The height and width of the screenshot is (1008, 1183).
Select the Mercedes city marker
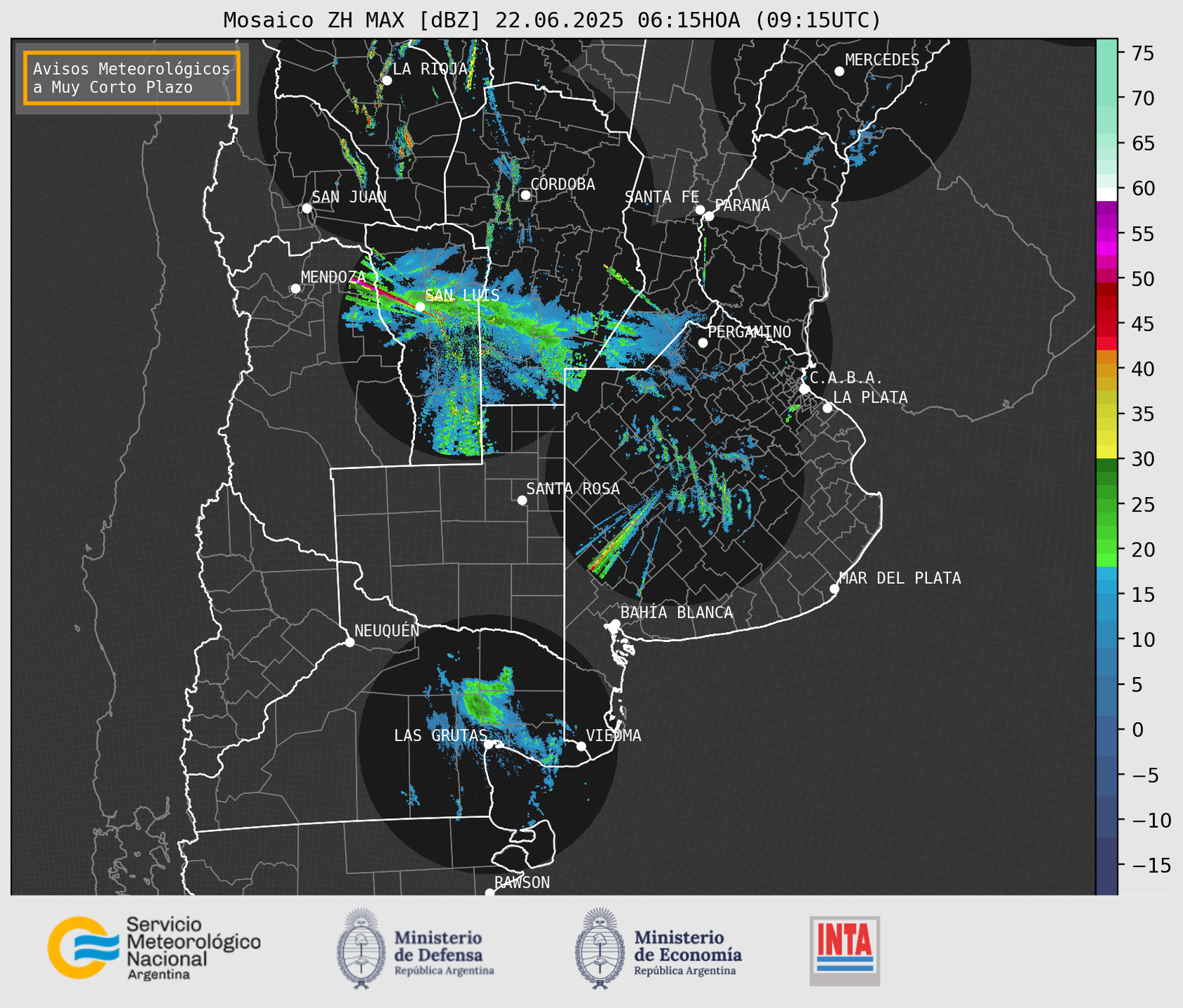coord(839,71)
